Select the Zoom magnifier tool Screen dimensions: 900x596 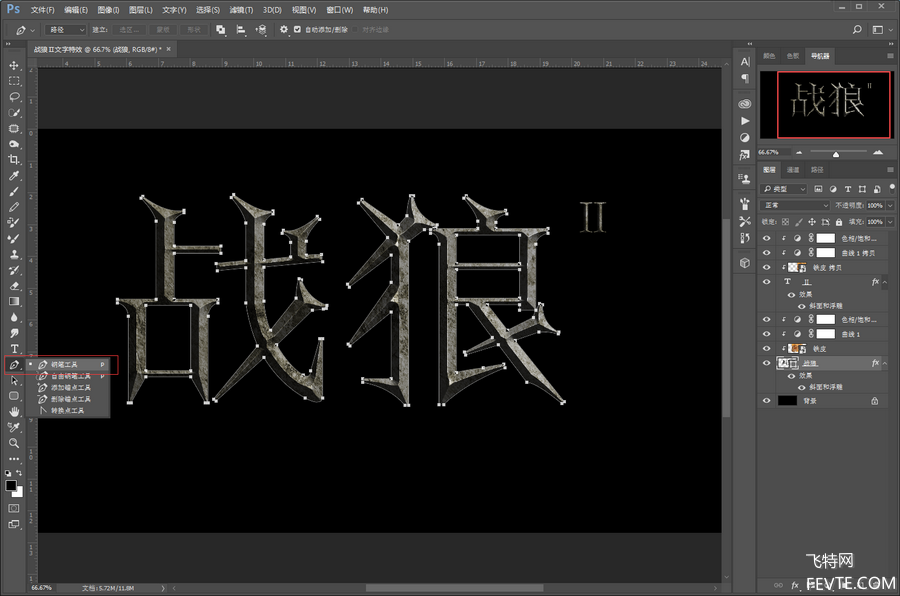(x=14, y=443)
